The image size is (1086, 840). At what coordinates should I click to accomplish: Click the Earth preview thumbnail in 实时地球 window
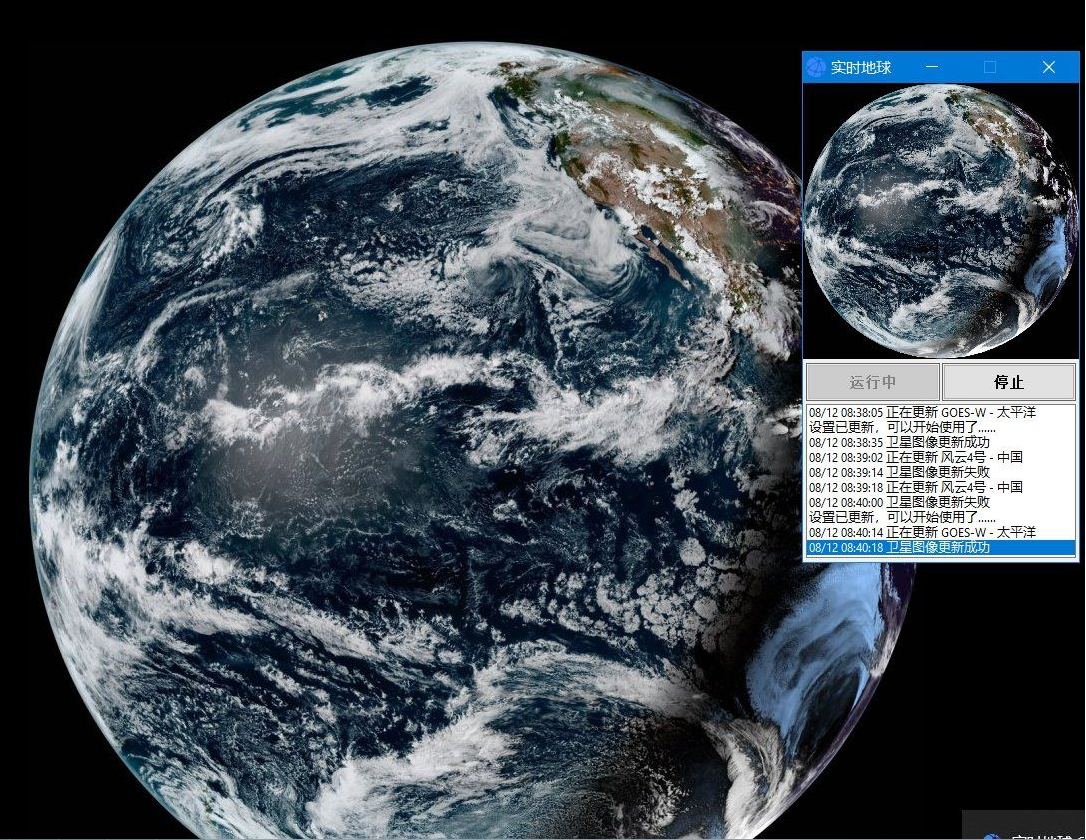(940, 221)
